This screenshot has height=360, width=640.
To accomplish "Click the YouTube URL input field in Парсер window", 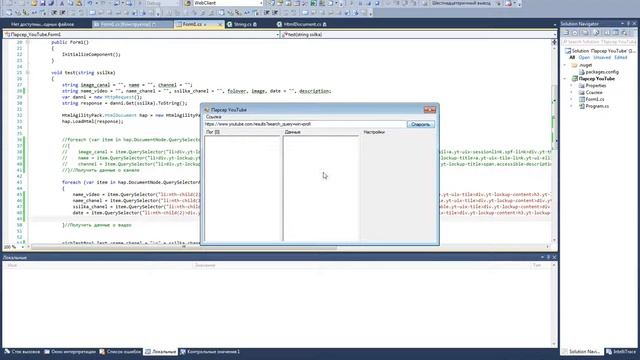I will (x=305, y=124).
